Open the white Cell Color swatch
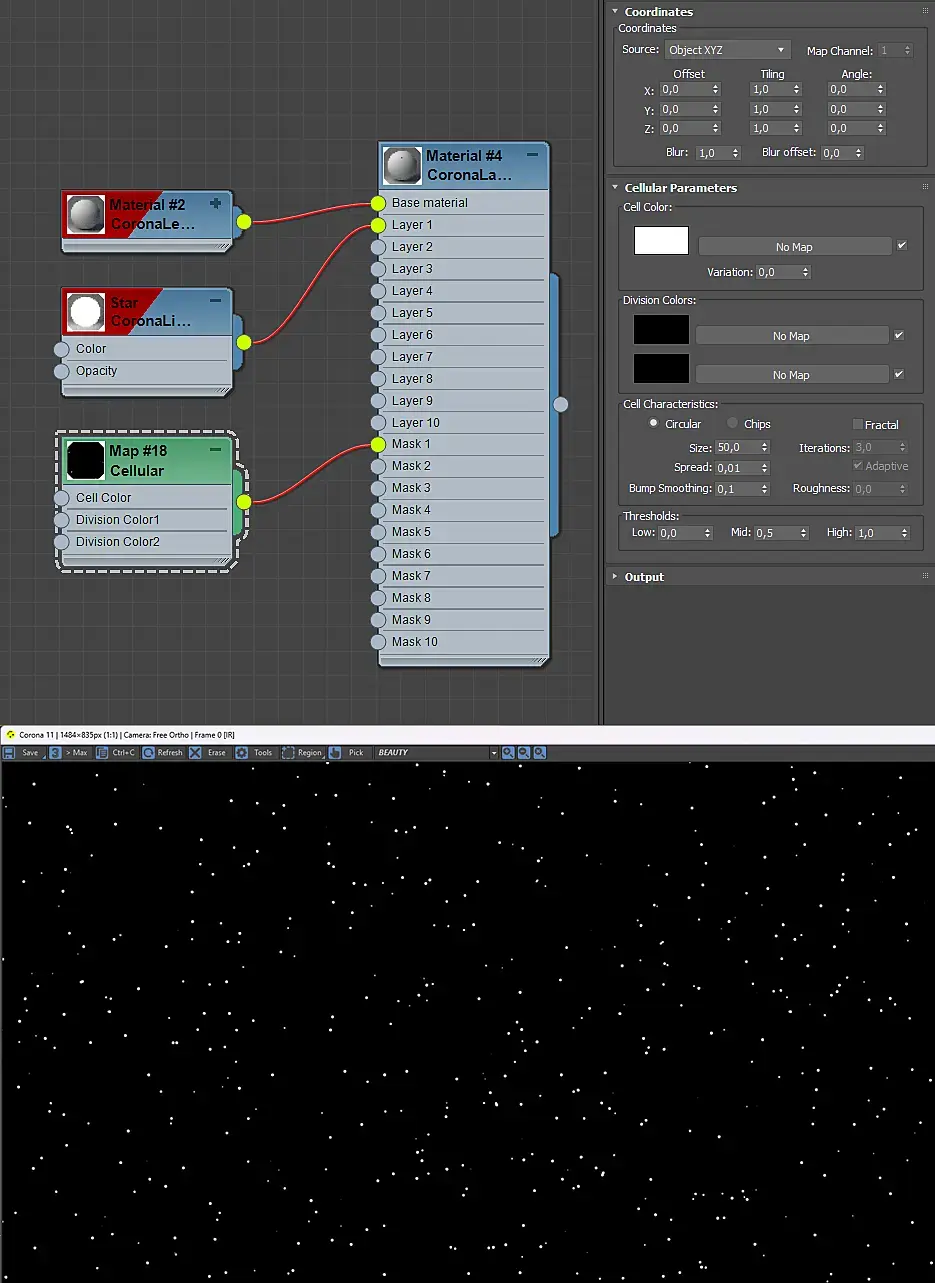Viewport: 935px width, 1283px height. point(661,240)
